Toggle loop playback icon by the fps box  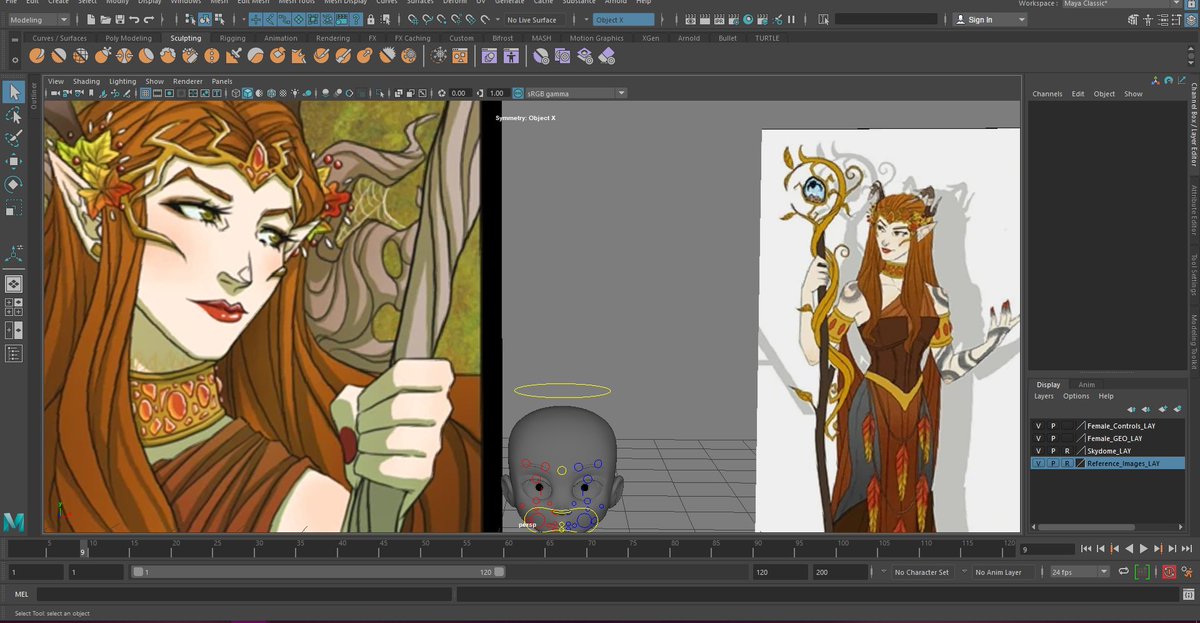coord(1124,572)
